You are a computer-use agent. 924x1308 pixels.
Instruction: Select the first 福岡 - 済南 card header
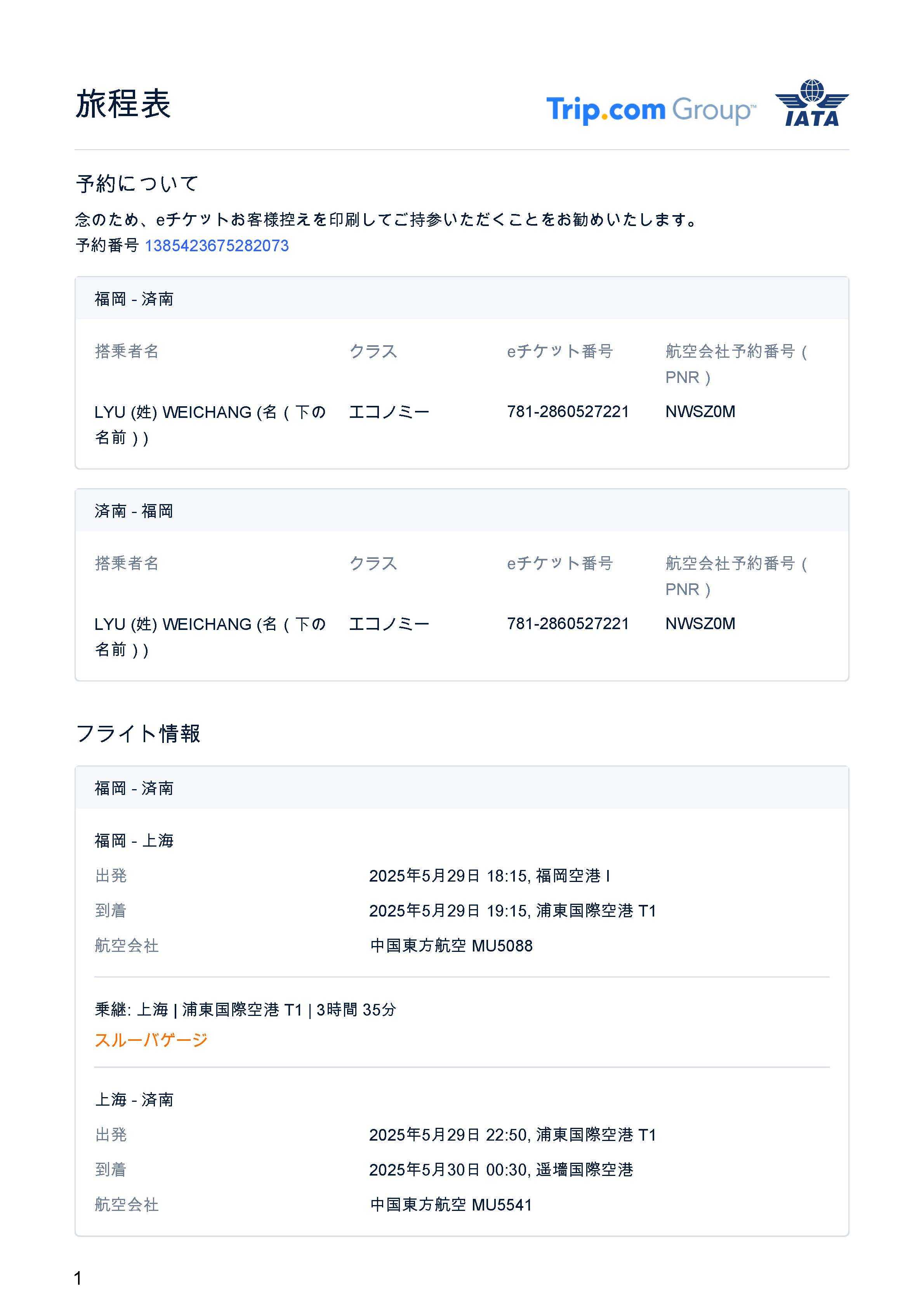coord(134,299)
